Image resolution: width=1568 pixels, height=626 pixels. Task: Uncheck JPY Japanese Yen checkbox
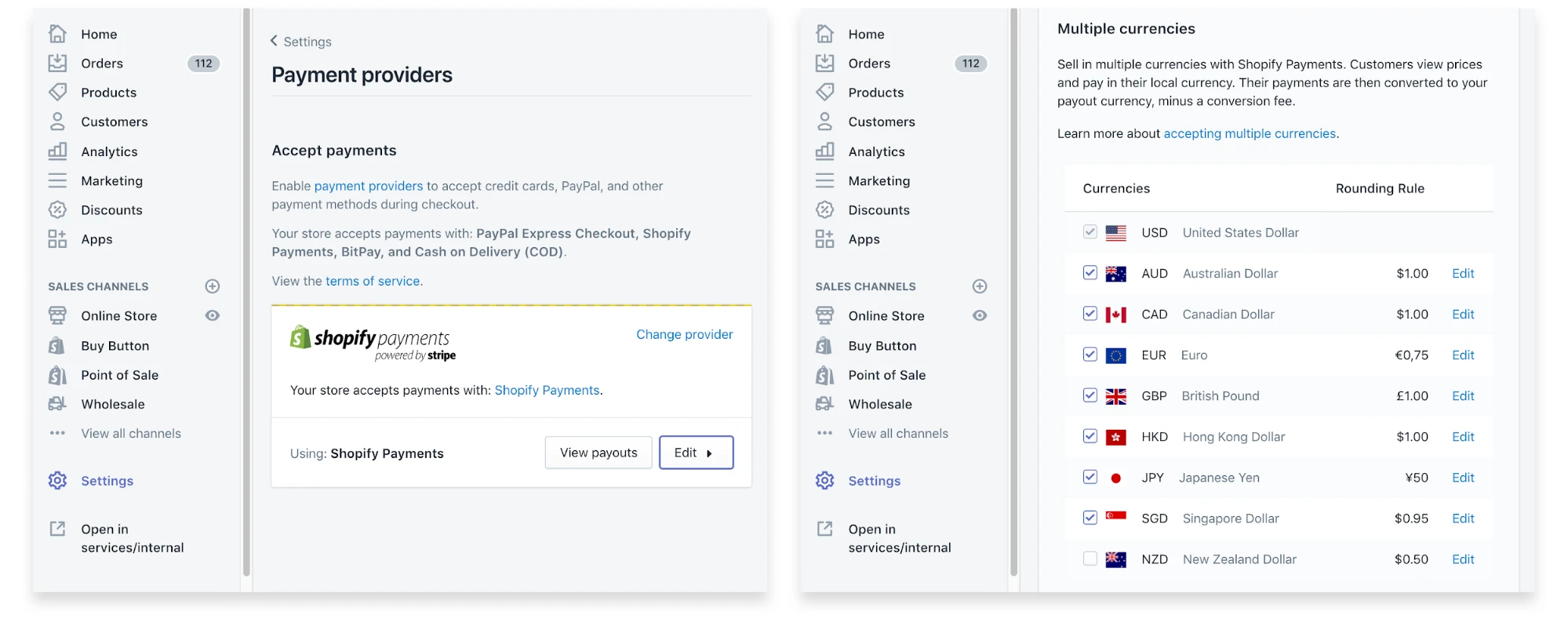[x=1090, y=476]
